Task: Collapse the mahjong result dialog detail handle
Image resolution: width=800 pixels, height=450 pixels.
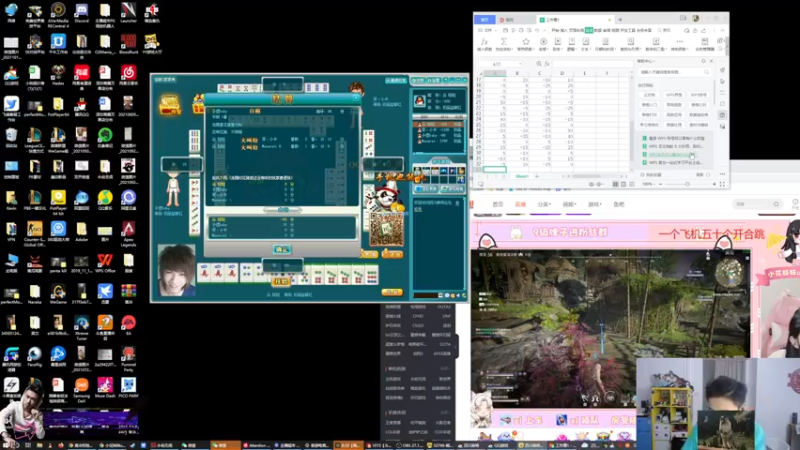Action: pyautogui.click(x=283, y=210)
